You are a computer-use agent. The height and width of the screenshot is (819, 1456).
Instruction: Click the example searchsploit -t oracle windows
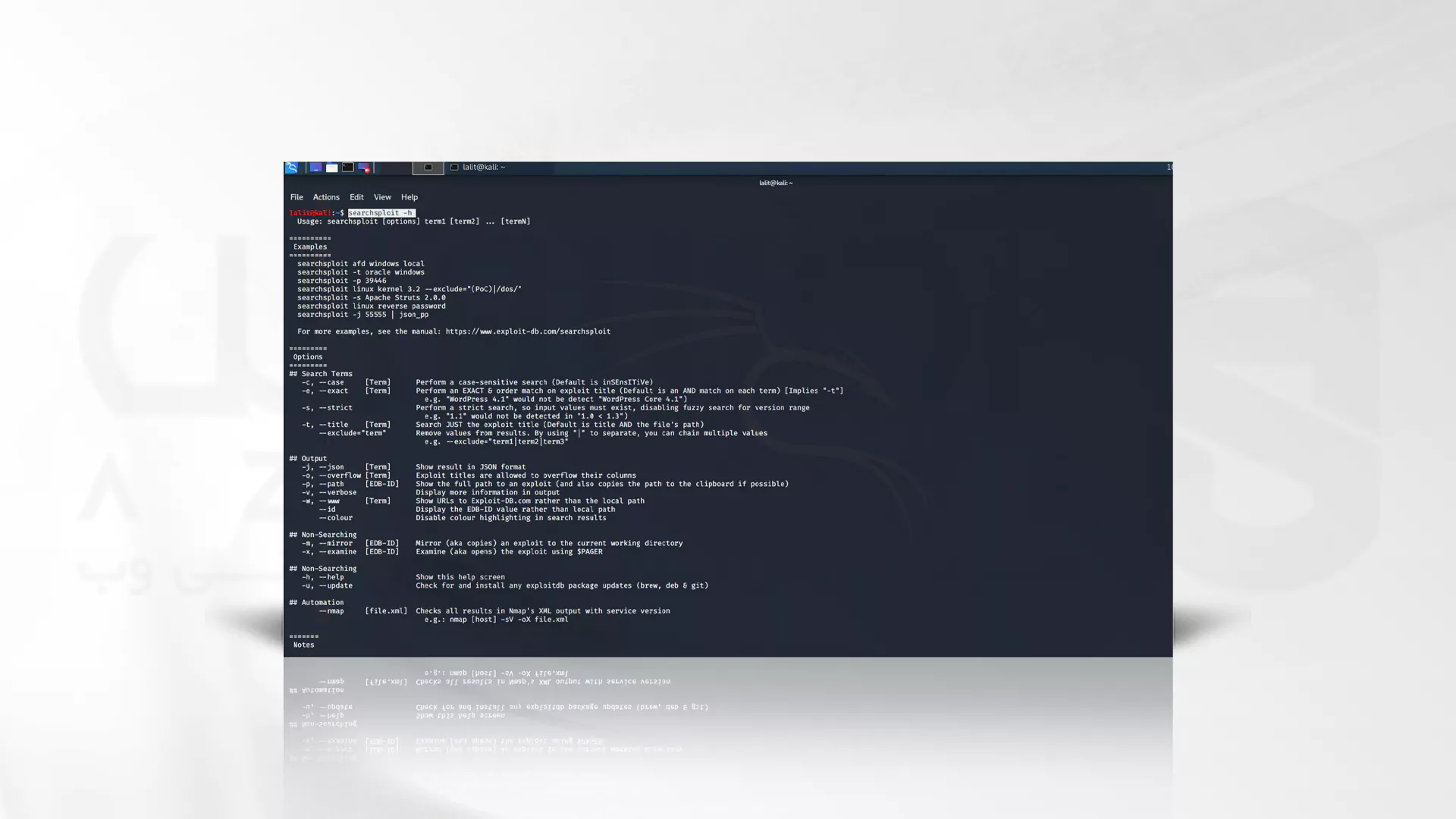(x=360, y=272)
